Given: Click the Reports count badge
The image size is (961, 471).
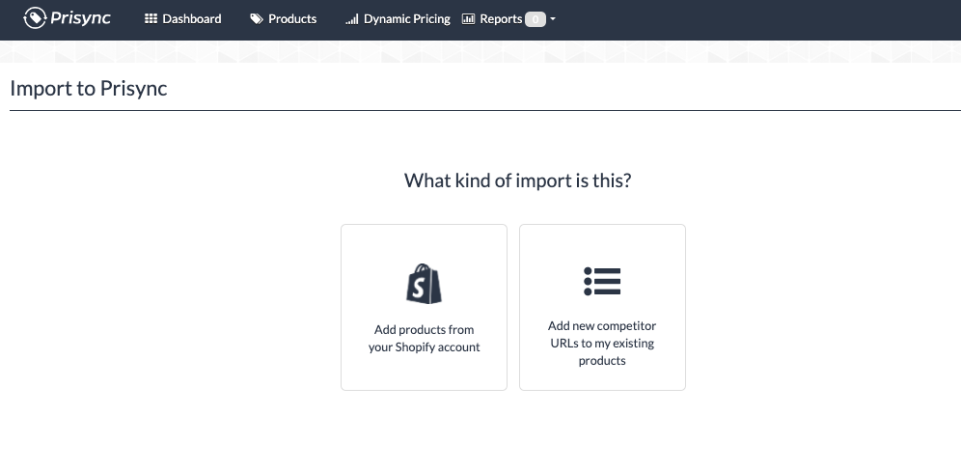Looking at the screenshot, I should (x=535, y=20).
